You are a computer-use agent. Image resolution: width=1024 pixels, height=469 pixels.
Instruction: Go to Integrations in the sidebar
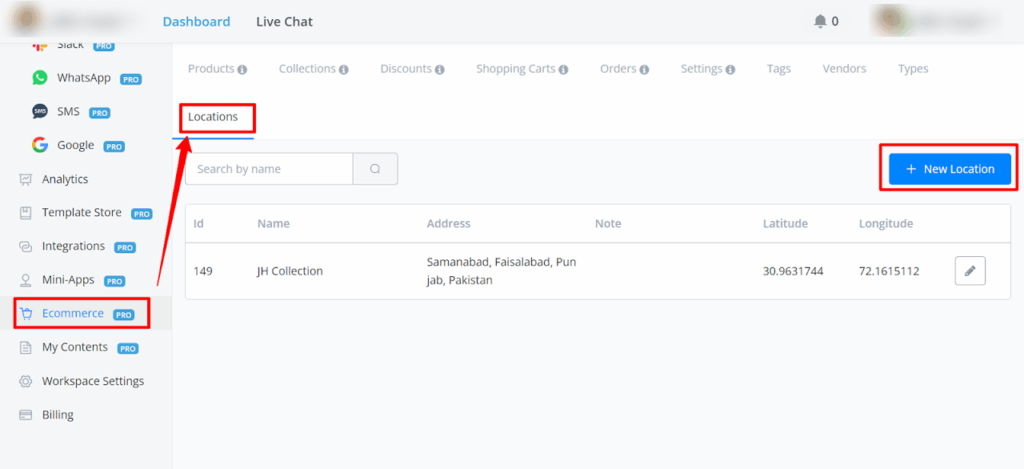tap(73, 246)
